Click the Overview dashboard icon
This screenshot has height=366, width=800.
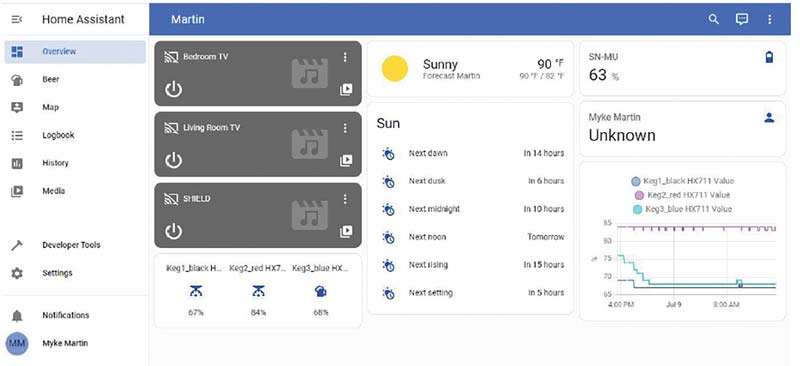(x=17, y=52)
